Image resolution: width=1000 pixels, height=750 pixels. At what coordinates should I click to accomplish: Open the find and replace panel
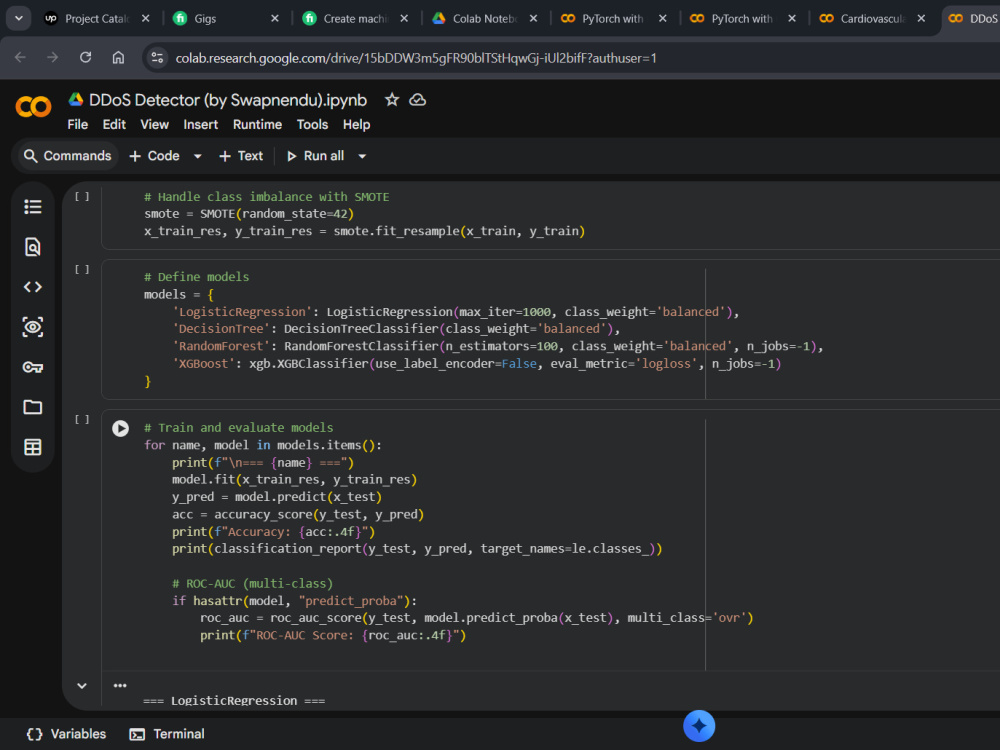click(33, 247)
